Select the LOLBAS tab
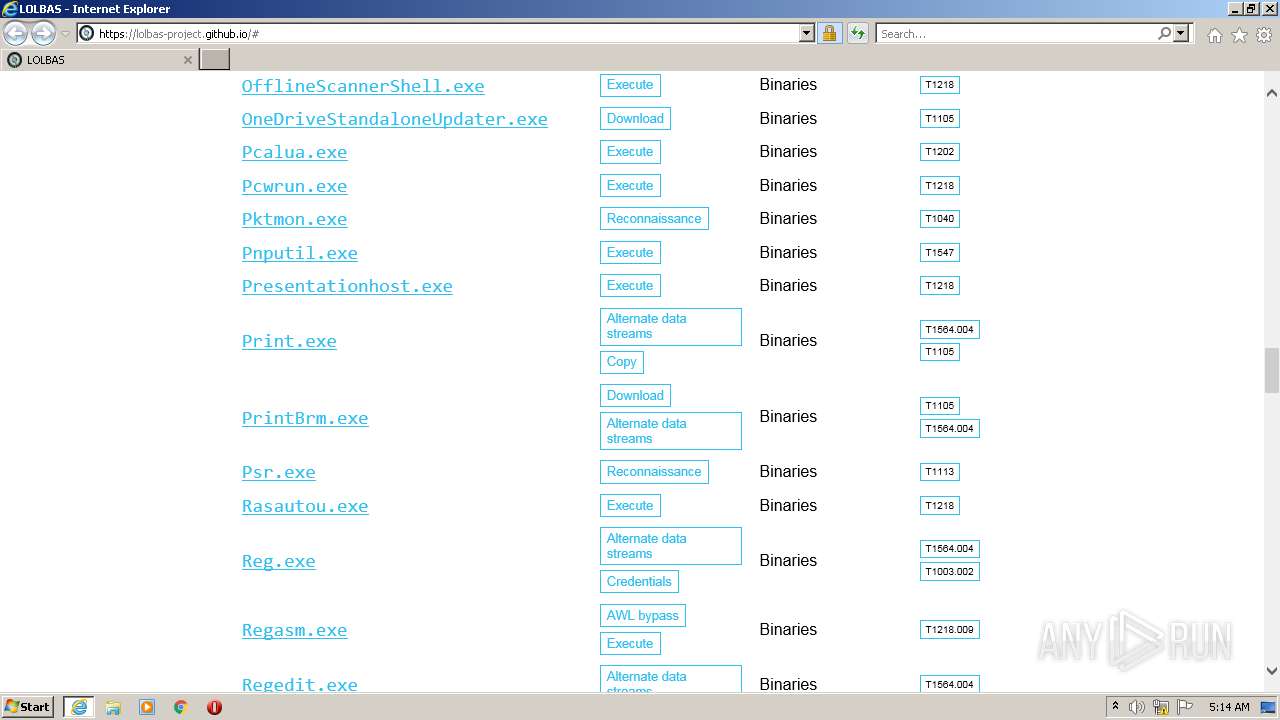Image resolution: width=1280 pixels, height=720 pixels. click(100, 60)
